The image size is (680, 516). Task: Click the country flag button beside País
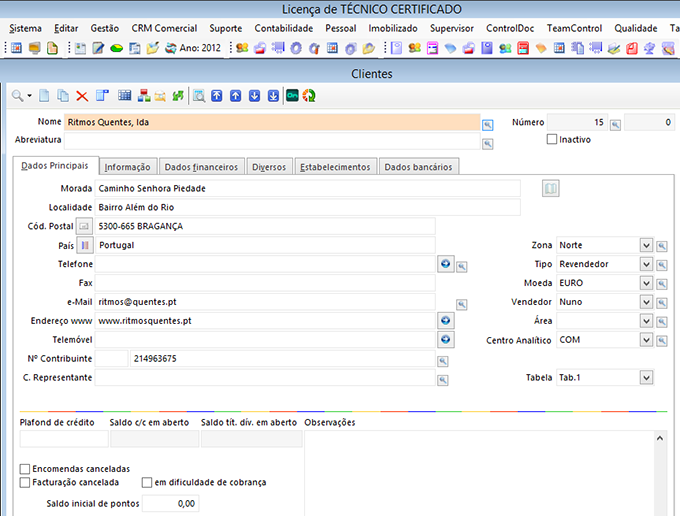[85, 245]
